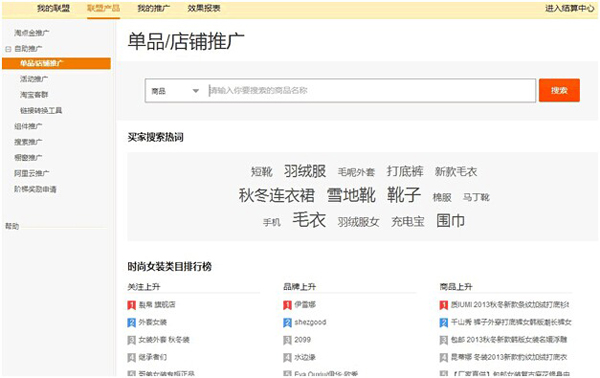Screen dimensions: 600x378
Task: Click the red rank 1 badge under 关注上升
Action: coord(131,305)
